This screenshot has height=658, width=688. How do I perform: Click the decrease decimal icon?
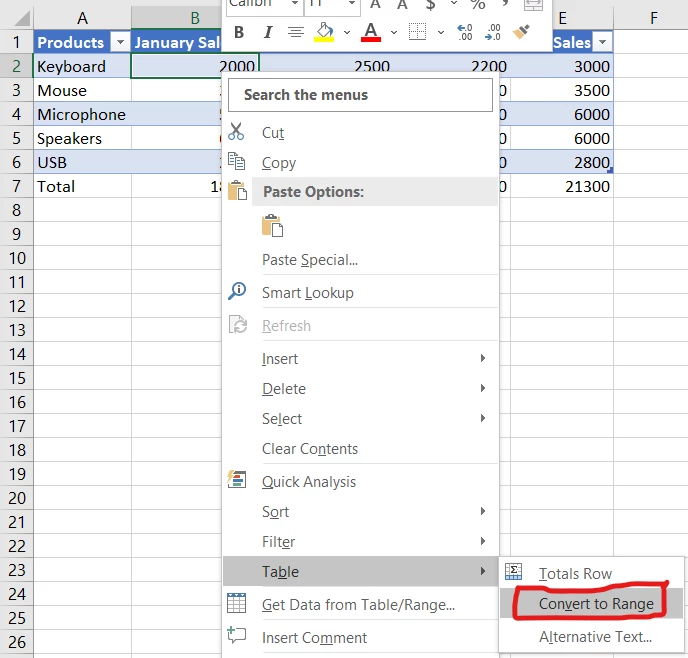(492, 33)
